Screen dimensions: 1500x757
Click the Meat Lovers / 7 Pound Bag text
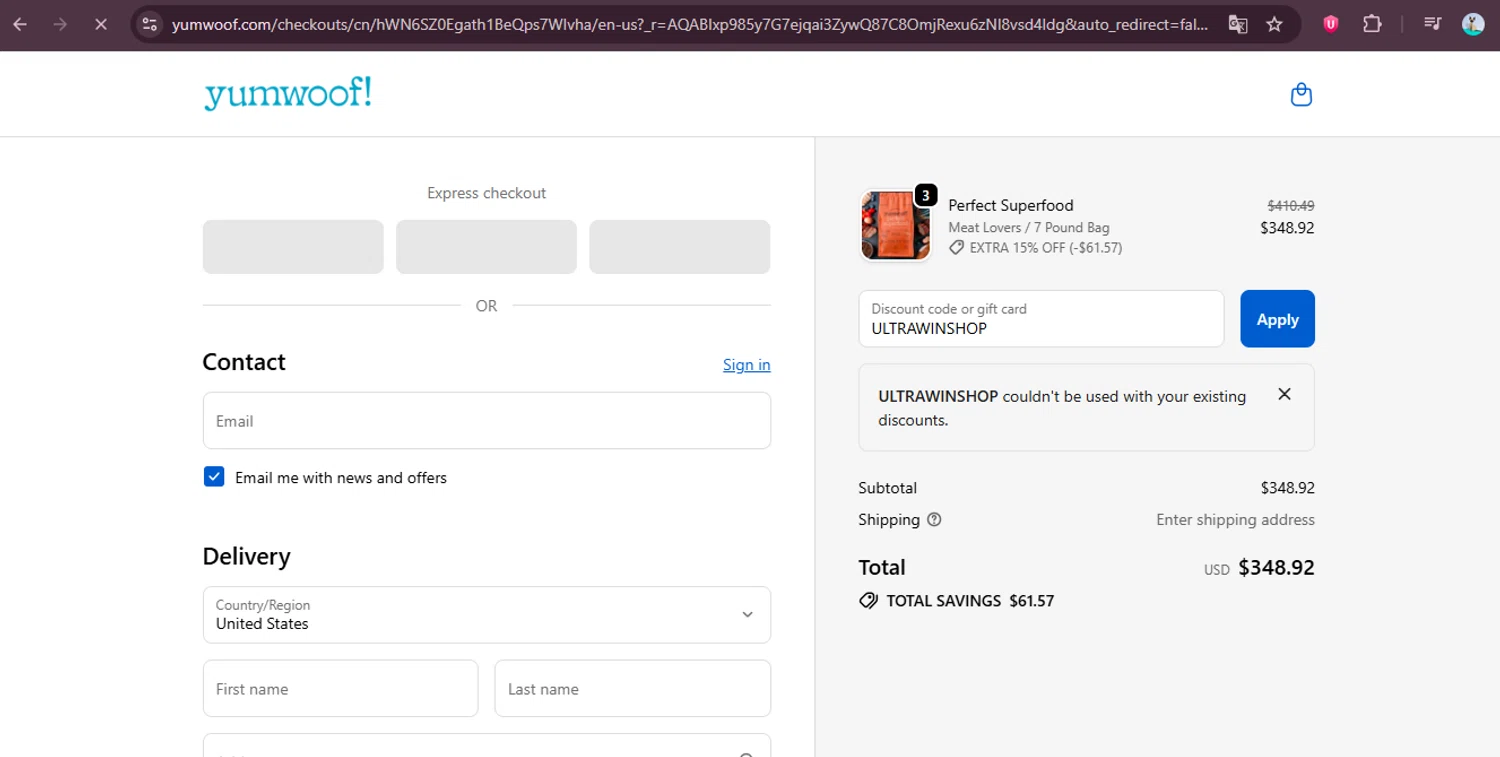tap(1028, 228)
